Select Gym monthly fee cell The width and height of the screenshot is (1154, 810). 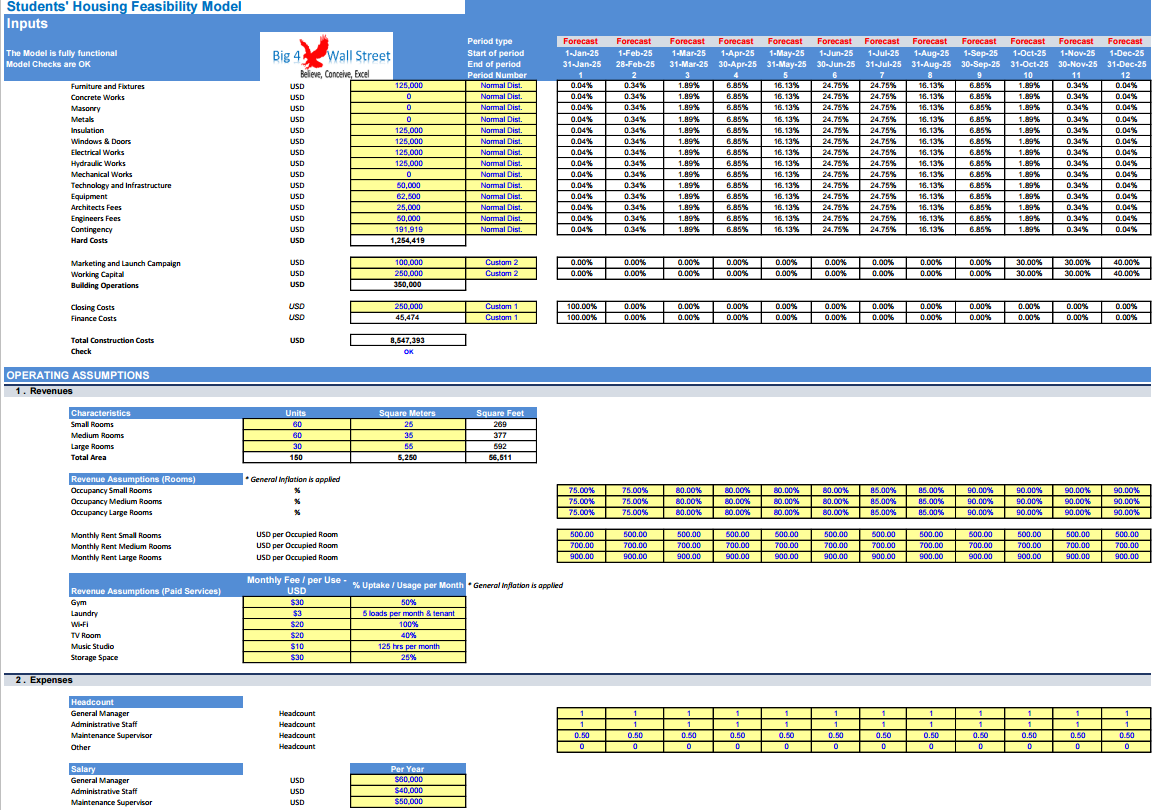click(297, 603)
